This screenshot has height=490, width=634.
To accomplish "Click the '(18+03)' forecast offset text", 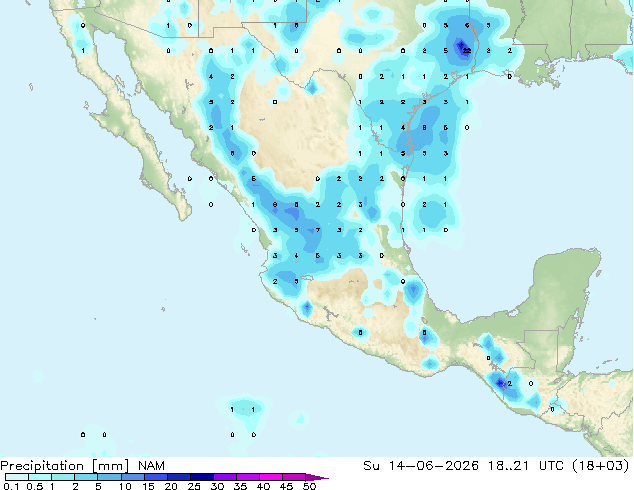I will [602, 466].
